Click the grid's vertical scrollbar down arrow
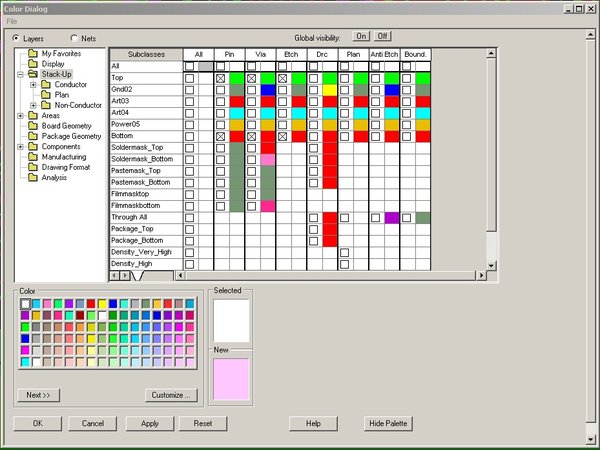Image resolution: width=600 pixels, height=450 pixels. click(x=491, y=265)
